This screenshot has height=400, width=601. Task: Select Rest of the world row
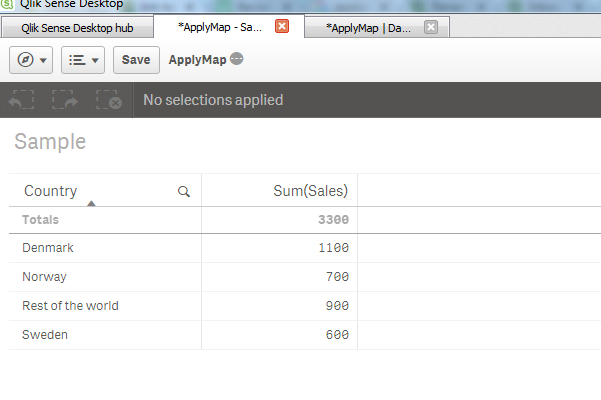click(70, 306)
